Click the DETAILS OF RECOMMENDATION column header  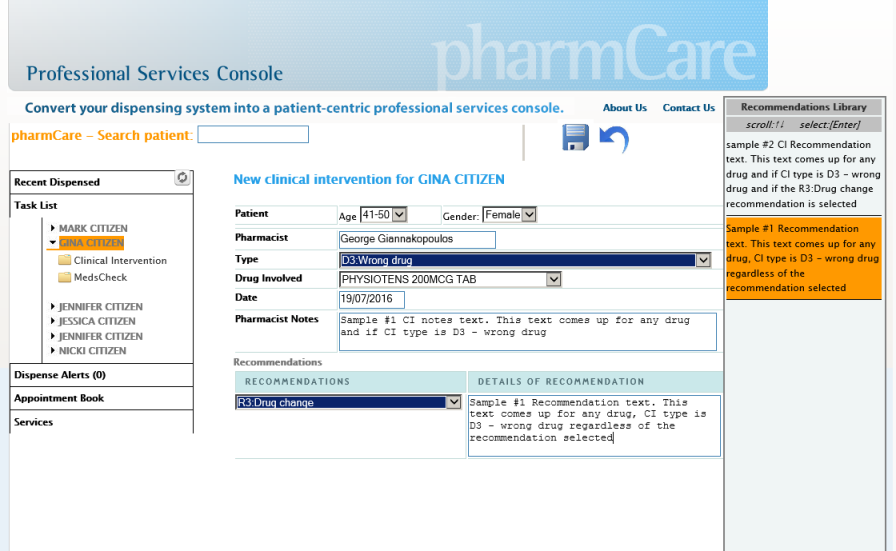595,381
